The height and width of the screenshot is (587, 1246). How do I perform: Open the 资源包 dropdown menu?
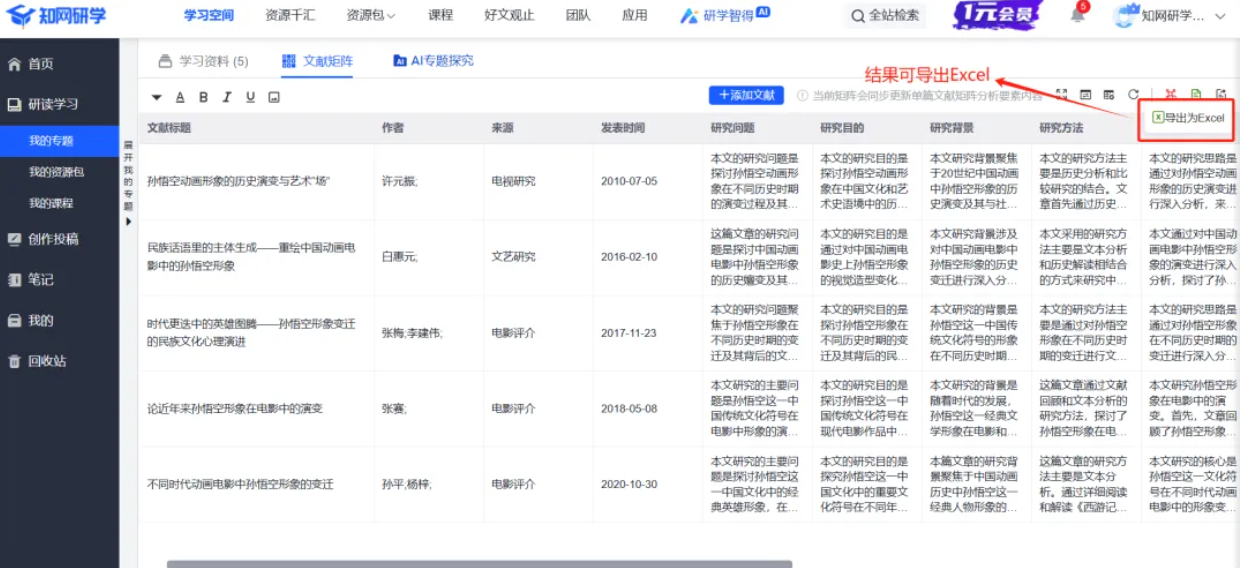(371, 15)
